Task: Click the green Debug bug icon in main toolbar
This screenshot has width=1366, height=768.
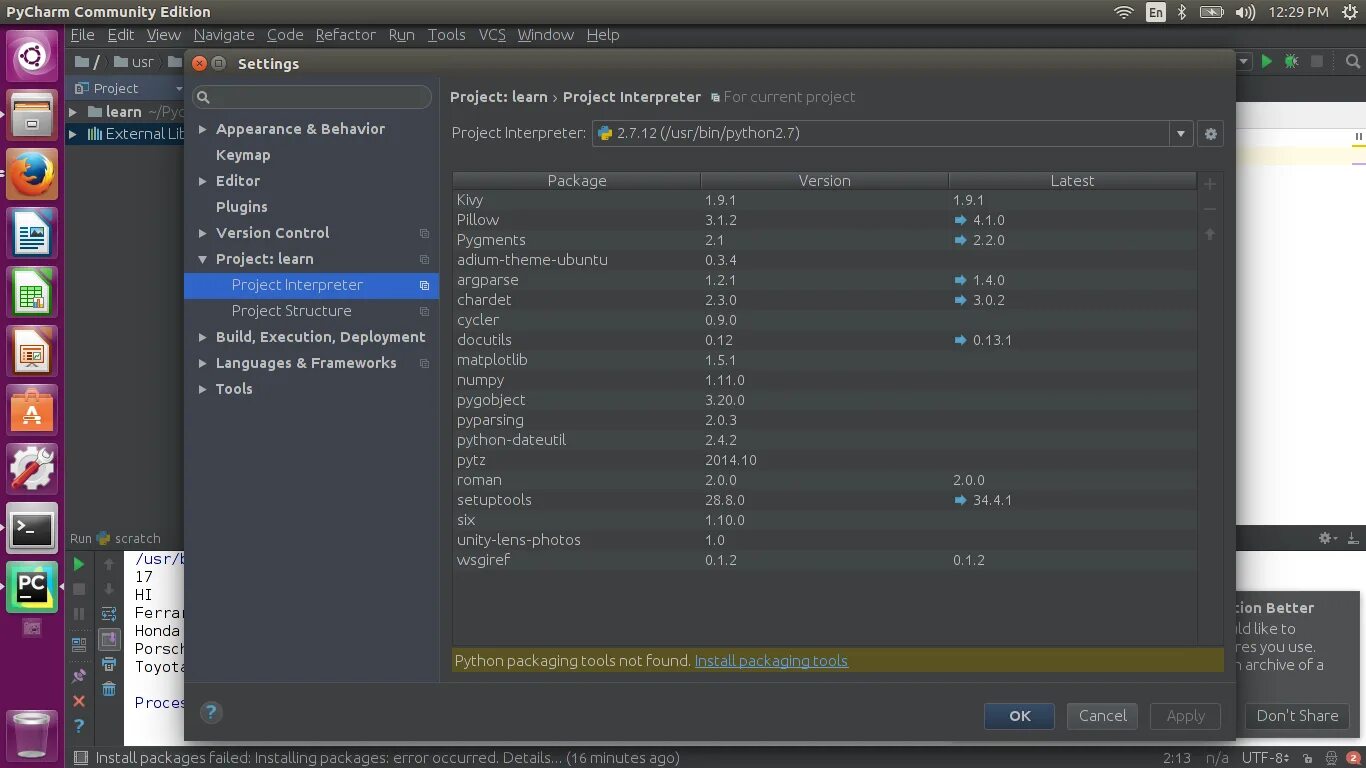Action: (x=1292, y=62)
